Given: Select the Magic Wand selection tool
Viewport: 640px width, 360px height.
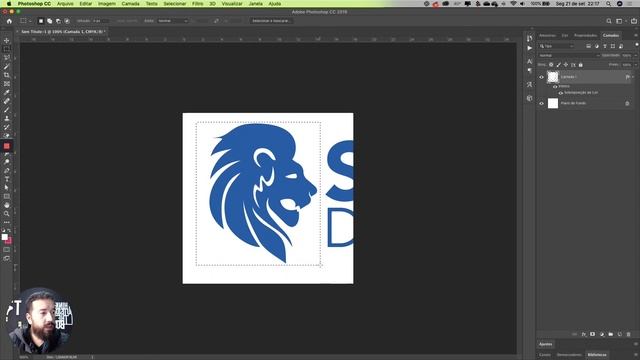Looking at the screenshot, I should pyautogui.click(x=7, y=67).
